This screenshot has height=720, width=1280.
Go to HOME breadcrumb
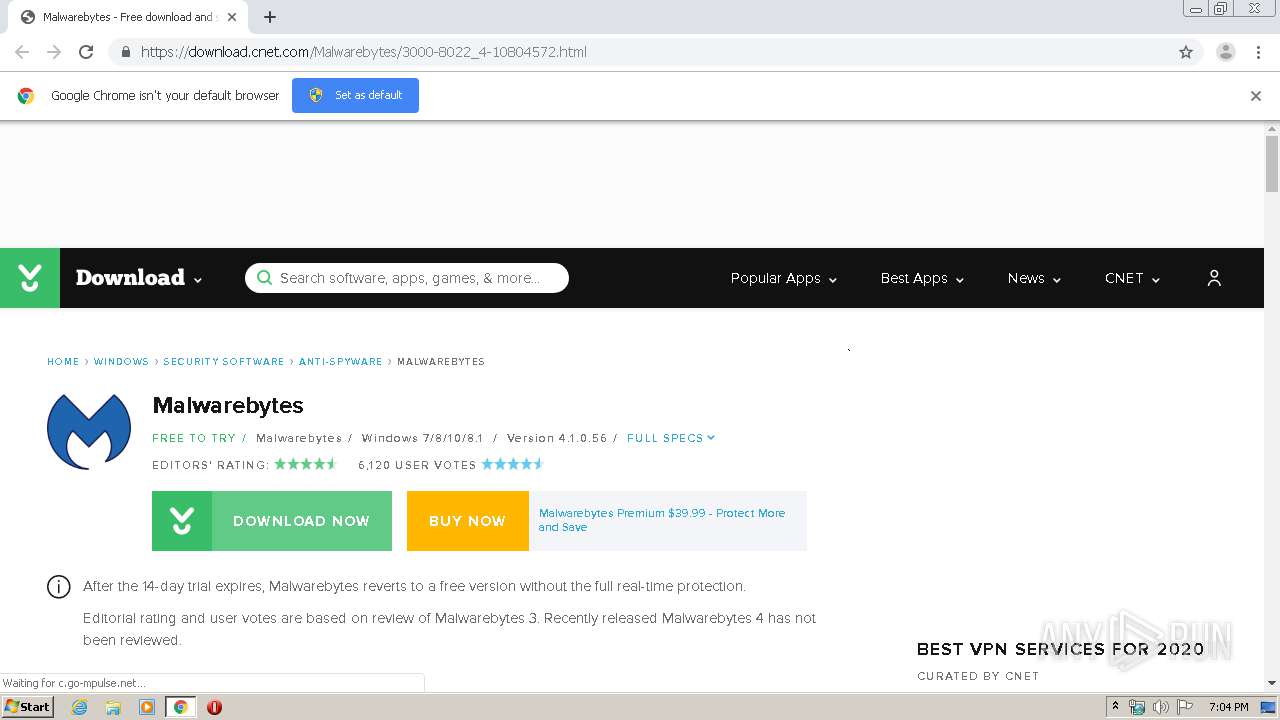[63, 362]
